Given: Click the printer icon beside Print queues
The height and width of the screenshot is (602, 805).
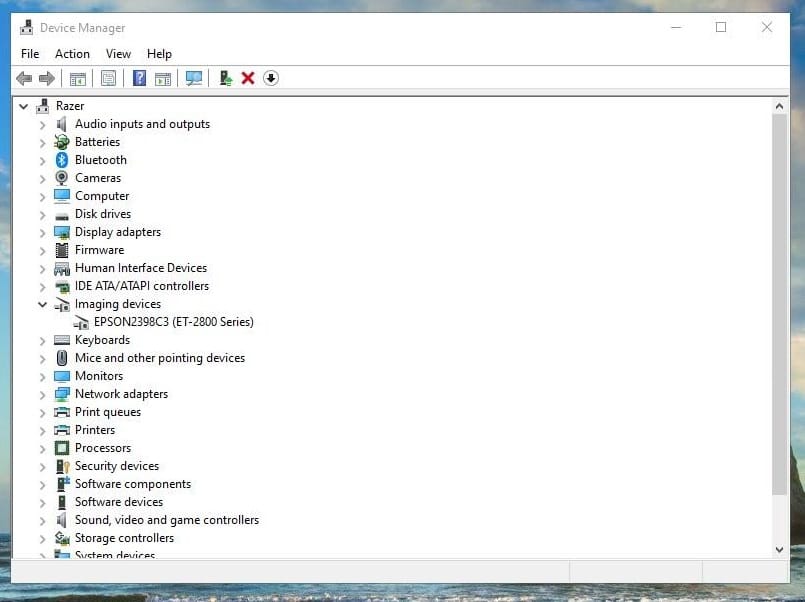Looking at the screenshot, I should coord(62,412).
